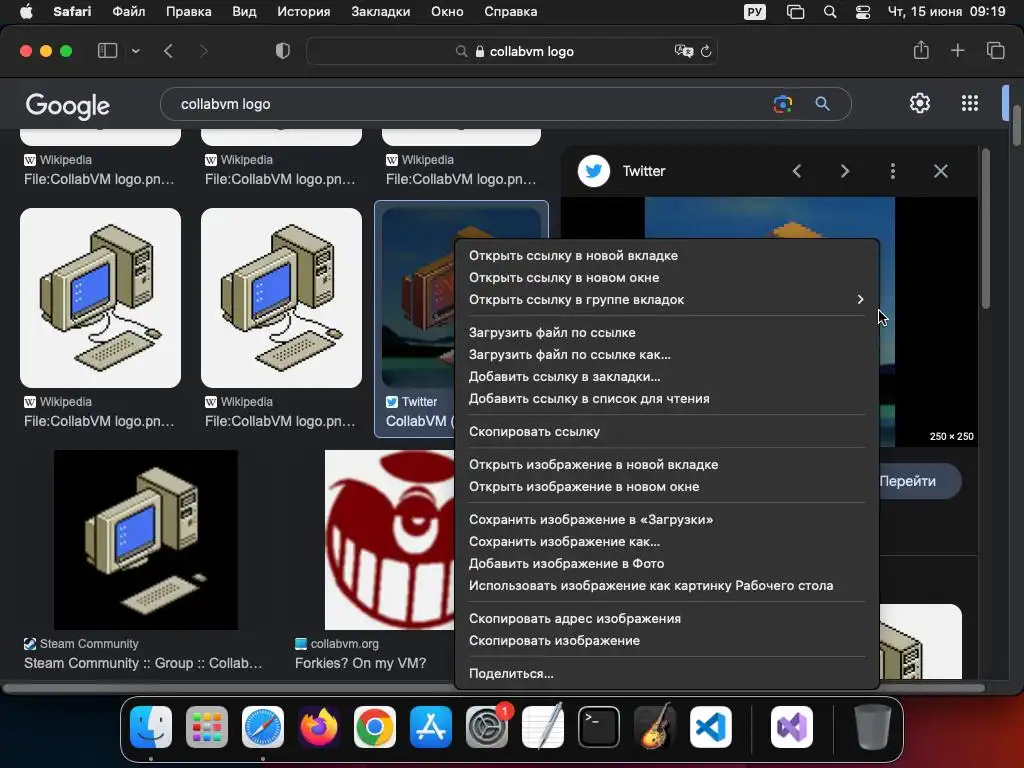Choose Открыть изображение в новой вкладке

[667, 464]
